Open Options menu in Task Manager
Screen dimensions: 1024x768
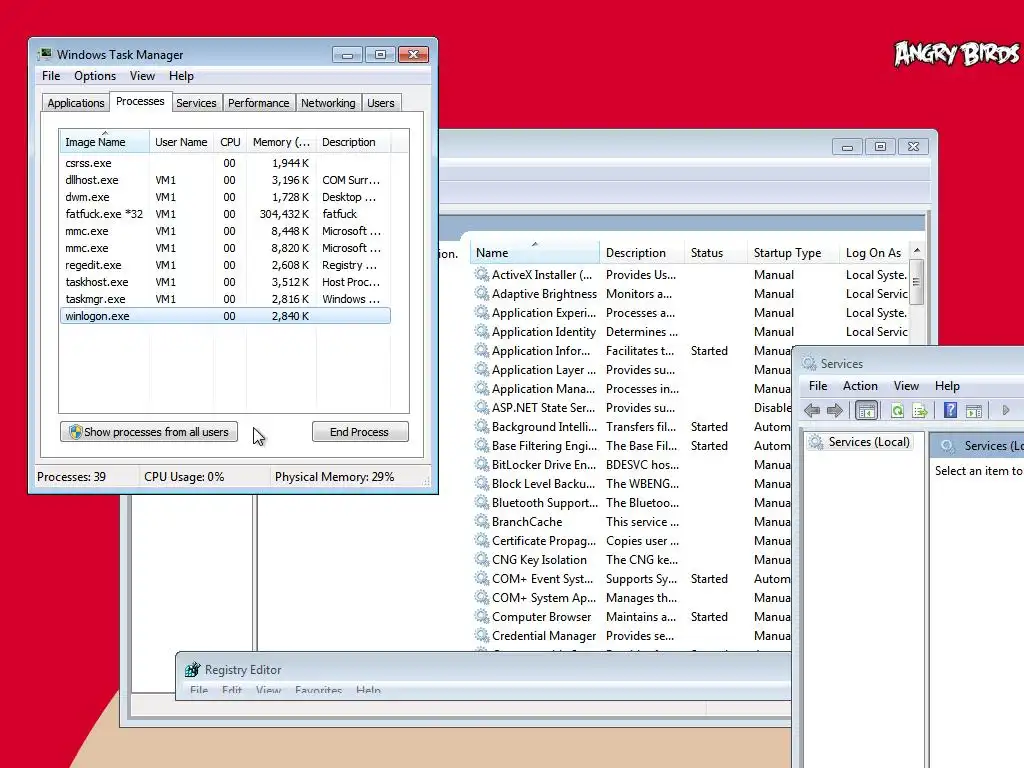pos(95,76)
